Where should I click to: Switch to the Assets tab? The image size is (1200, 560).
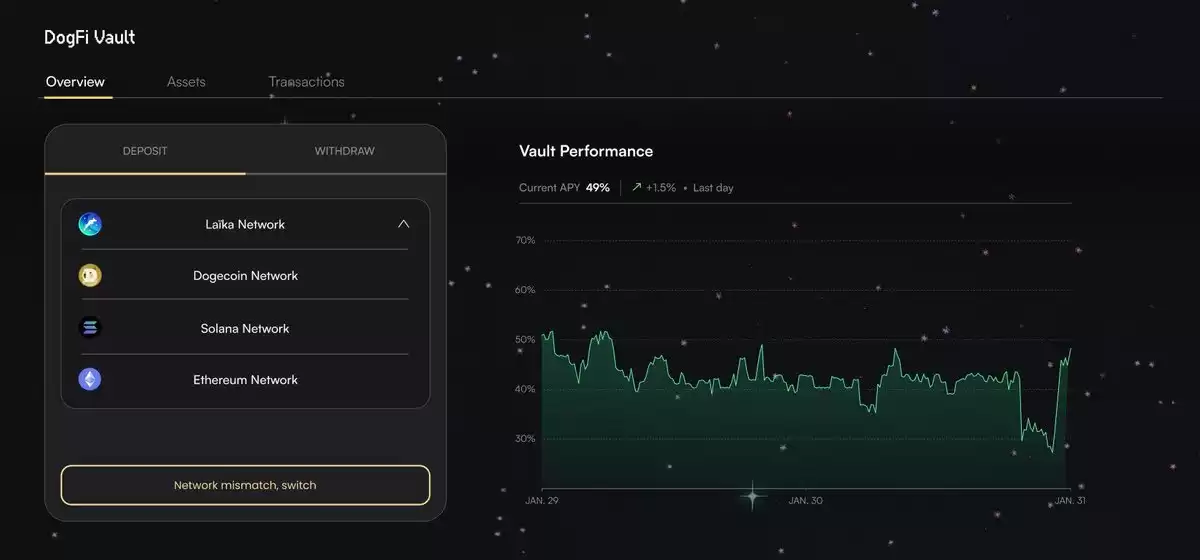coord(186,82)
